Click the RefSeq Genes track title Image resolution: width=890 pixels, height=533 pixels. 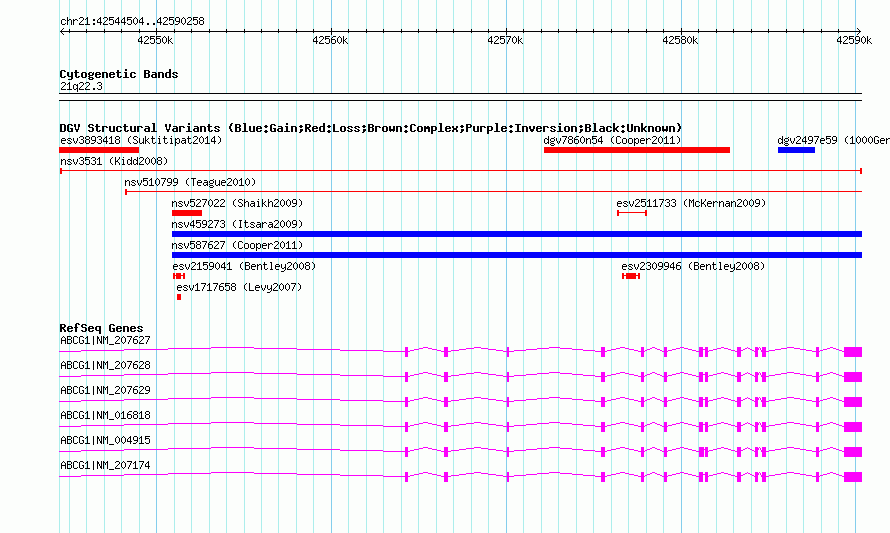tap(101, 328)
